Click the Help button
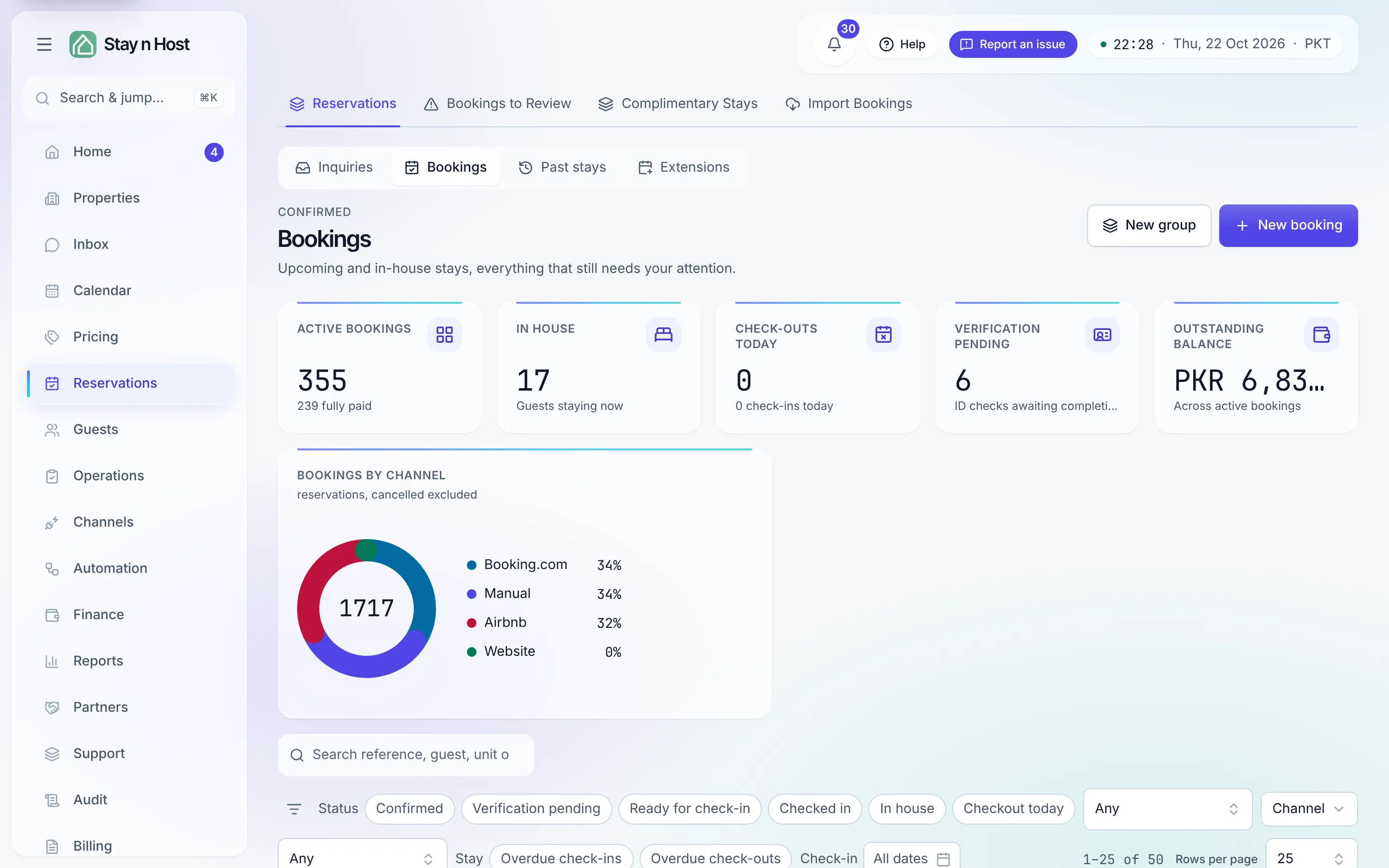The width and height of the screenshot is (1389, 868). [x=902, y=44]
